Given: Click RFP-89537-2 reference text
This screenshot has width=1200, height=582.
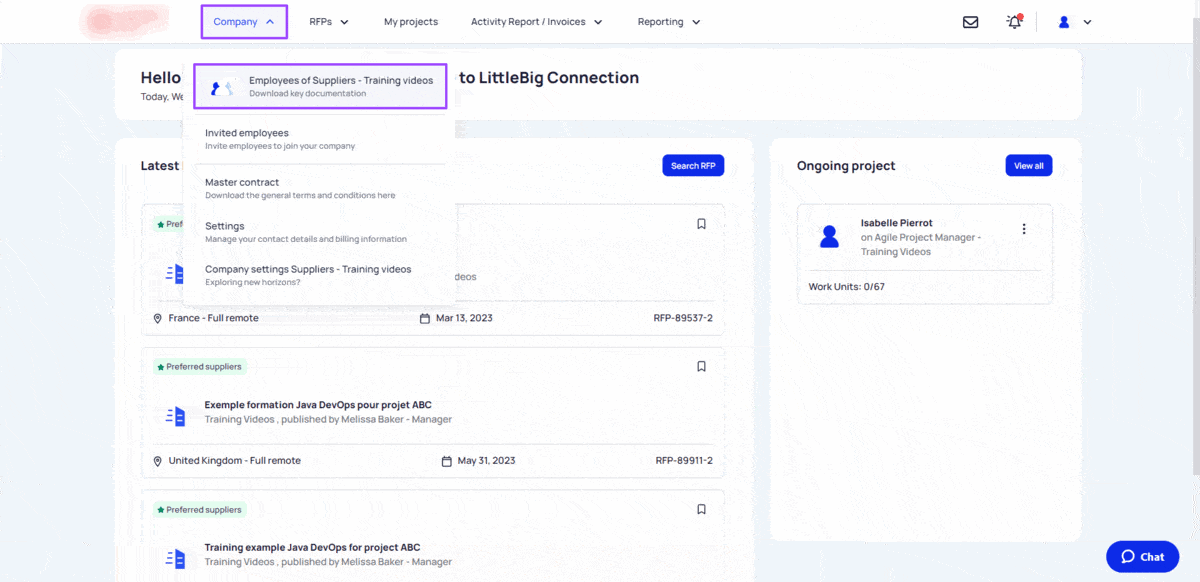Looking at the screenshot, I should tap(683, 318).
